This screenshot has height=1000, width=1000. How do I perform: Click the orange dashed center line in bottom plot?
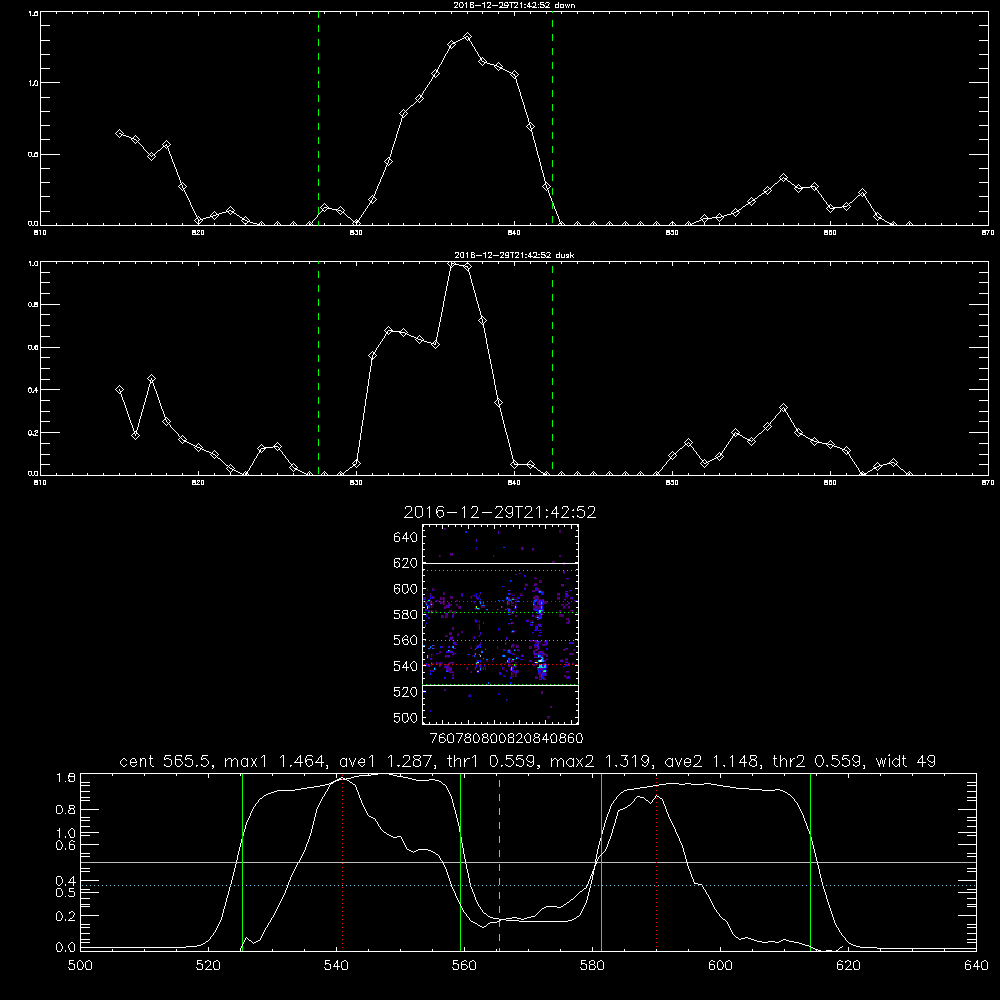499,862
